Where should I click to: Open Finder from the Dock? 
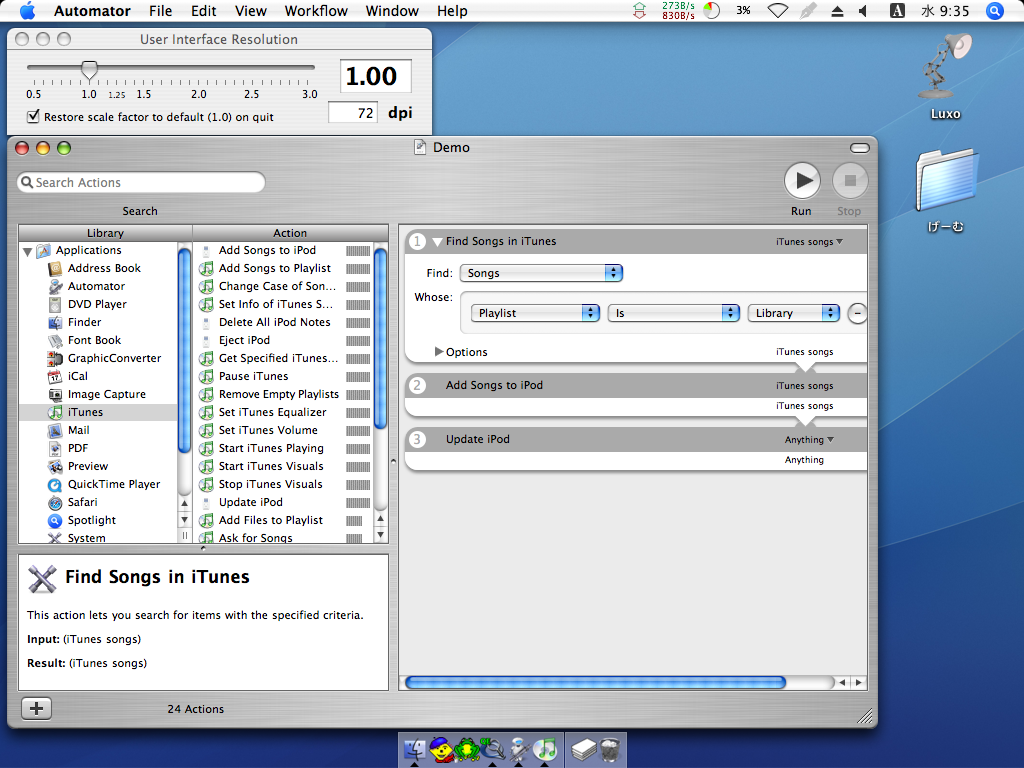(415, 749)
